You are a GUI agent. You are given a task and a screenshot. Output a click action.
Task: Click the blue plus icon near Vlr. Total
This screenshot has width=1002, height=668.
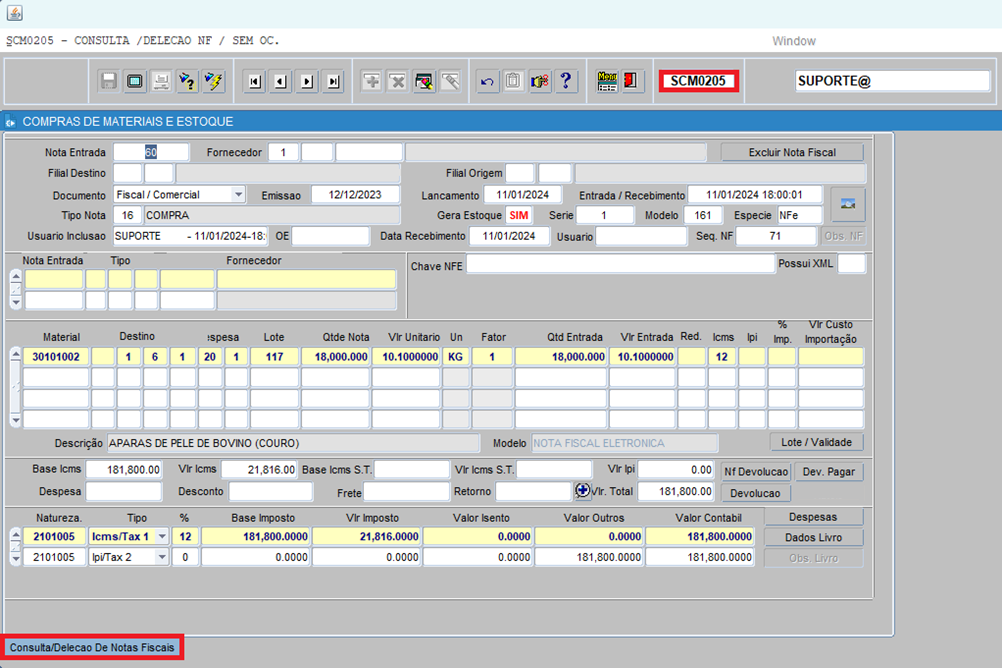[582, 490]
